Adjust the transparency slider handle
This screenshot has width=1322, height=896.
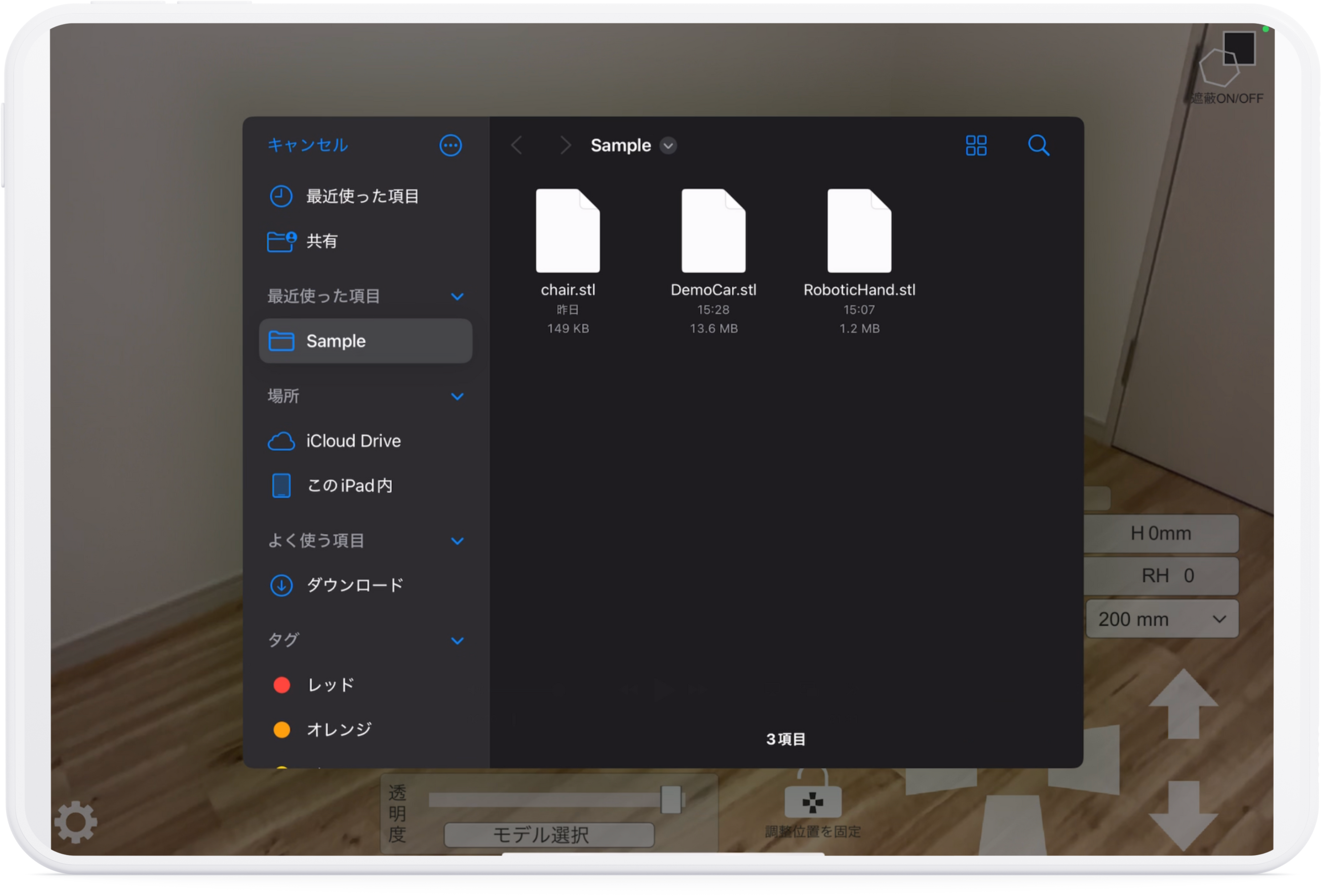click(x=671, y=800)
